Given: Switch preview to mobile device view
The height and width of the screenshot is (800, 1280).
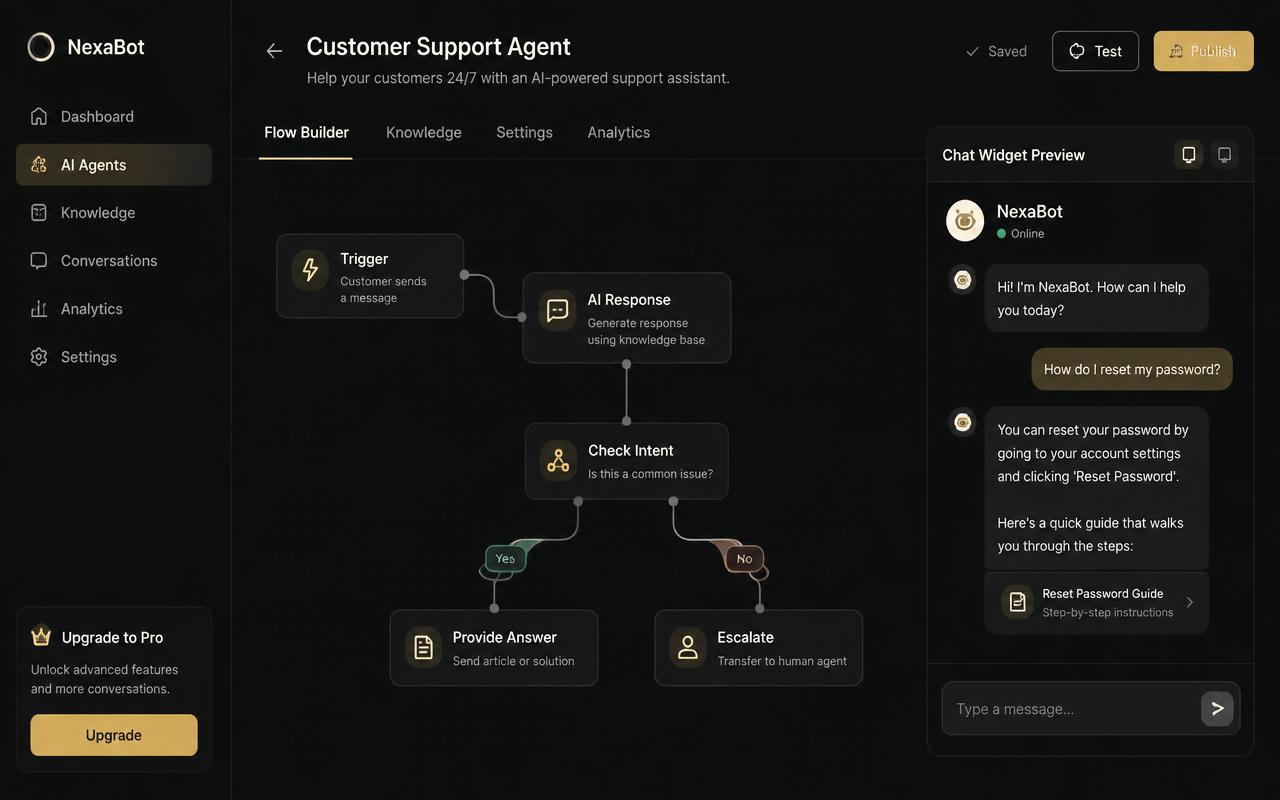Looking at the screenshot, I should click(x=1188, y=155).
